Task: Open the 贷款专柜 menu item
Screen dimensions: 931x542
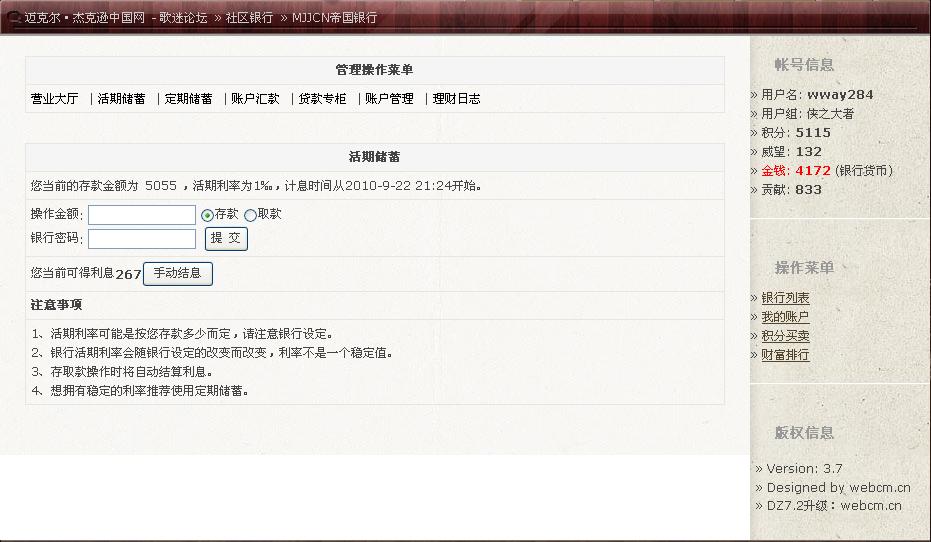Action: pyautogui.click(x=322, y=99)
